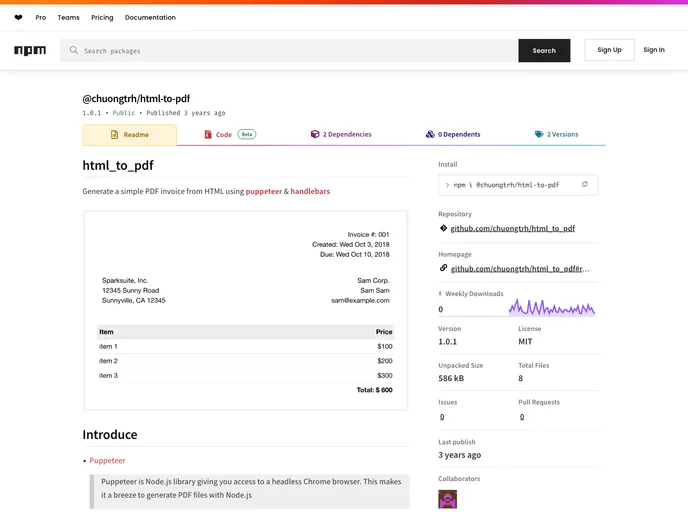Open the Pull Requests count link
The height and width of the screenshot is (512, 688).
tap(522, 417)
